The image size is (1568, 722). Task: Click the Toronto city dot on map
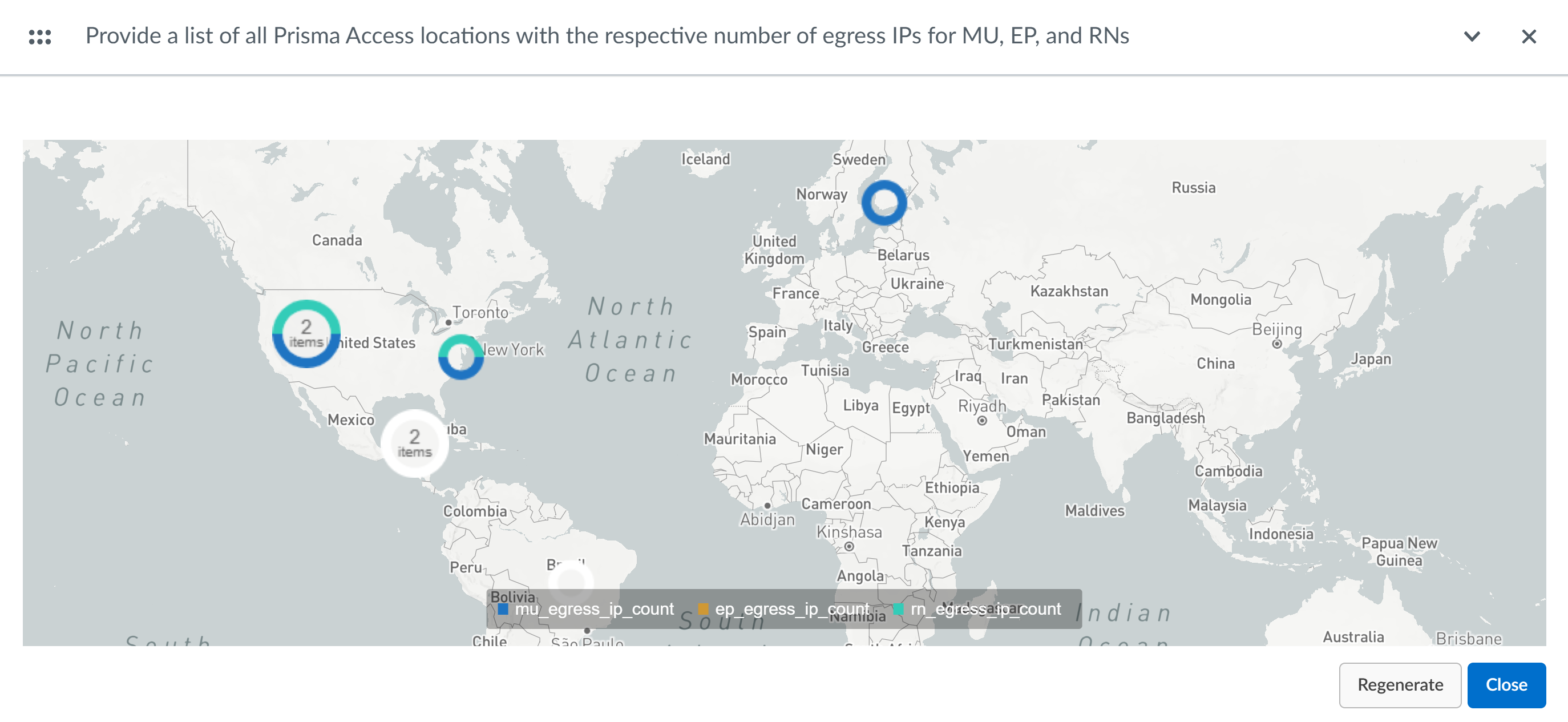448,322
